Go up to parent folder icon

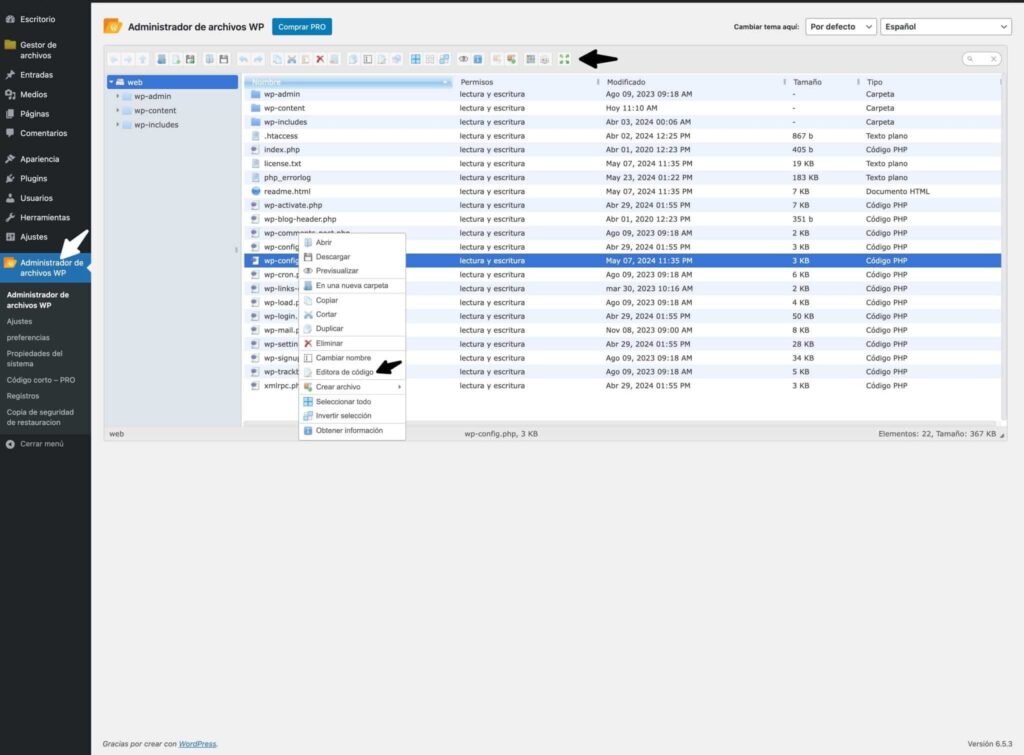tap(142, 59)
